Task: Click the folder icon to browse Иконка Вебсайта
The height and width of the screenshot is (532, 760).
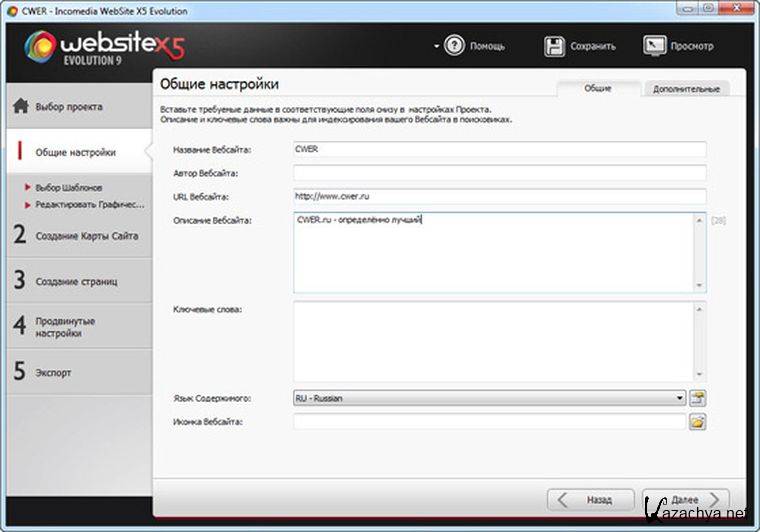Action: pos(697,422)
